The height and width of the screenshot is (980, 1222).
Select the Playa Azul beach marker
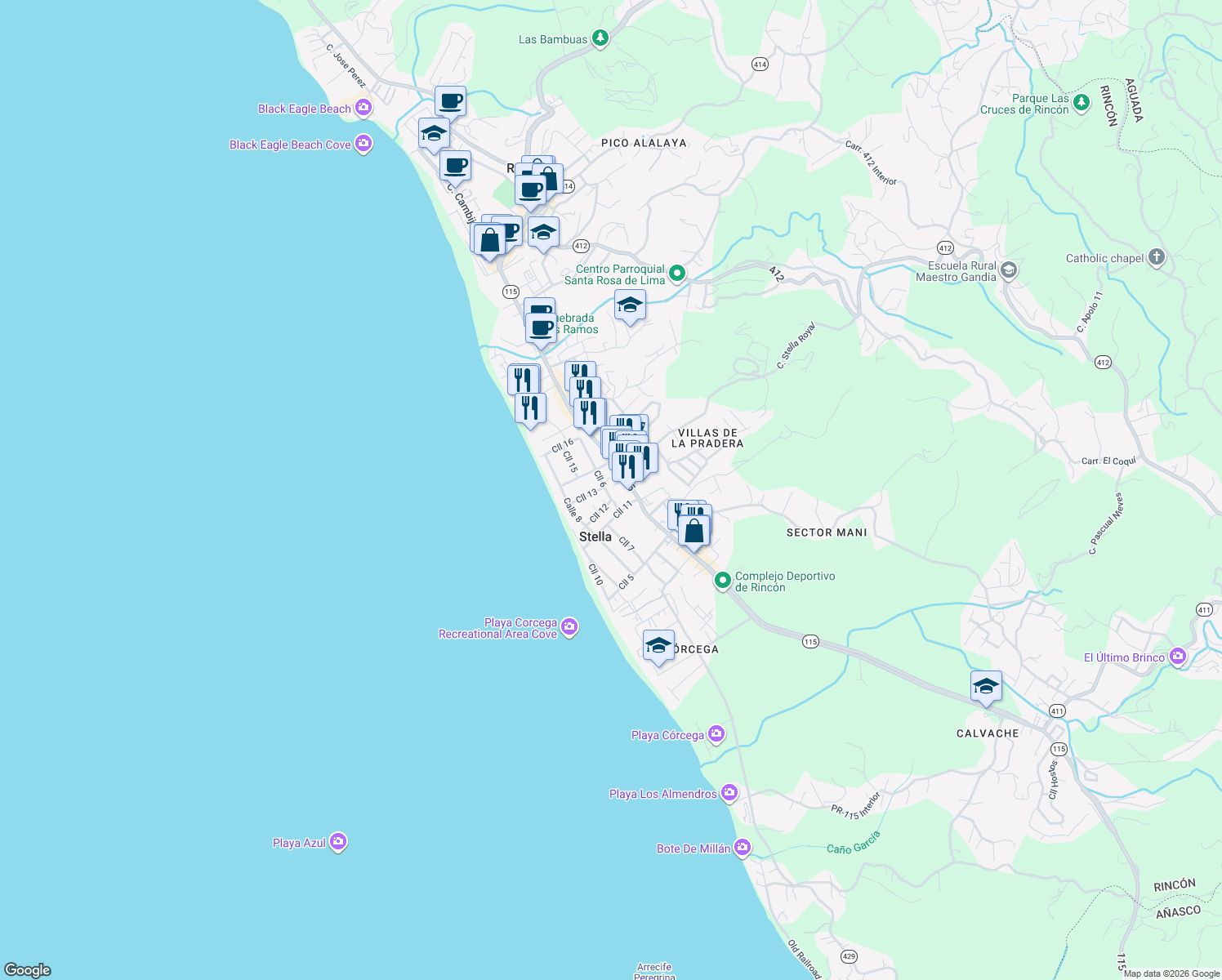[338, 841]
